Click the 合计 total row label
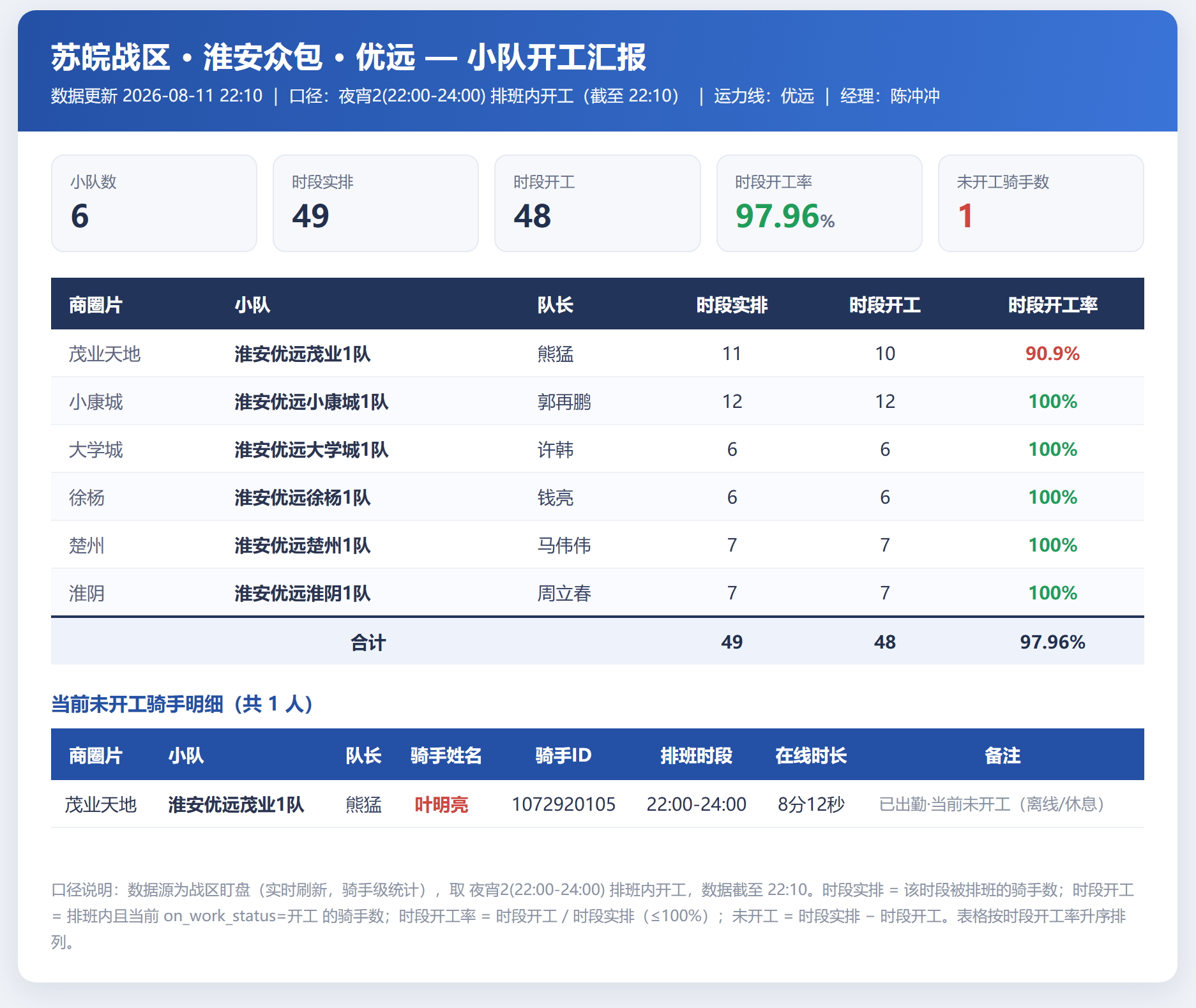 368,642
